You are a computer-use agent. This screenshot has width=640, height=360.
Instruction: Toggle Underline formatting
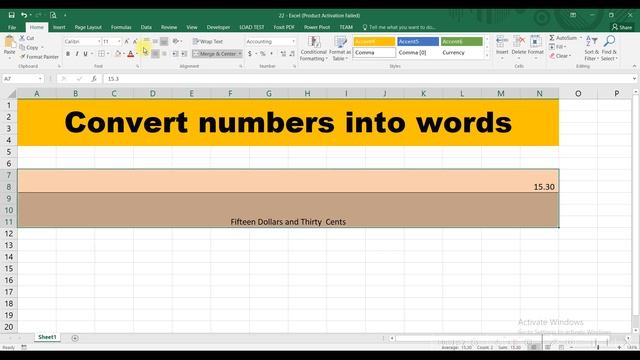pyautogui.click(x=85, y=54)
